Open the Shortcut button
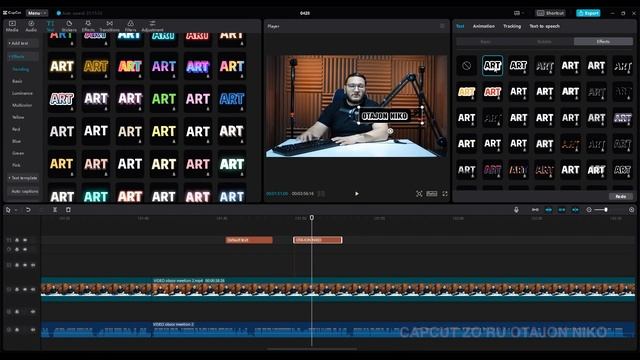The height and width of the screenshot is (360, 640). point(550,13)
